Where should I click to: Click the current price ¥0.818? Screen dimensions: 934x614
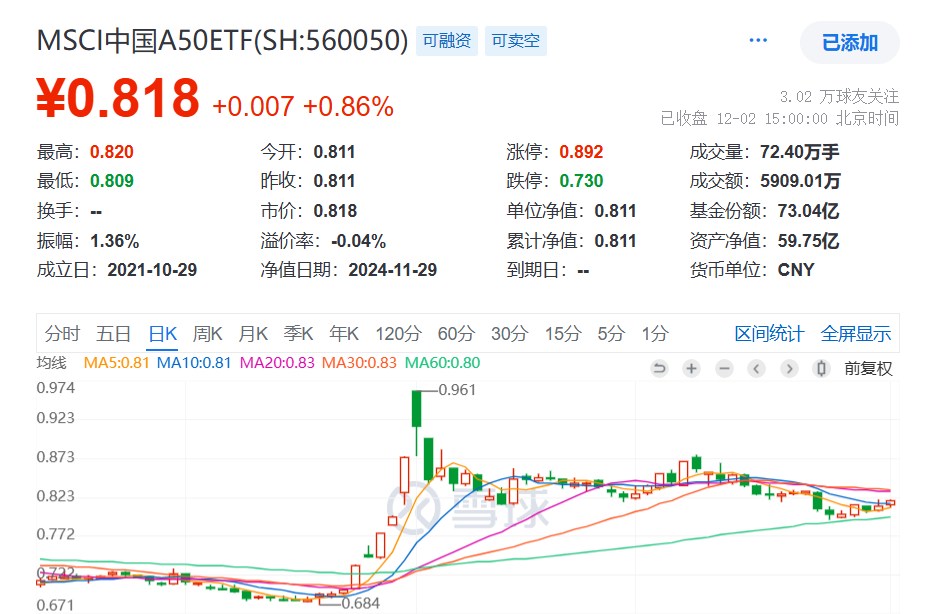pyautogui.click(x=118, y=98)
